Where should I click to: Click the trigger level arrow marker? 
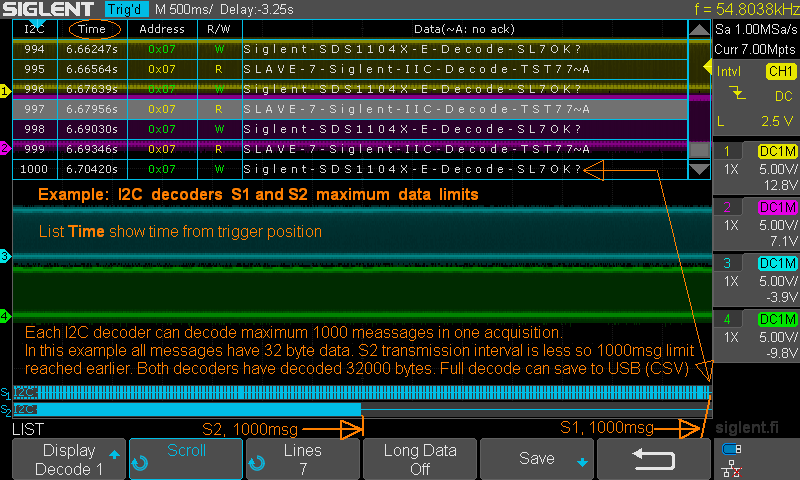point(707,66)
